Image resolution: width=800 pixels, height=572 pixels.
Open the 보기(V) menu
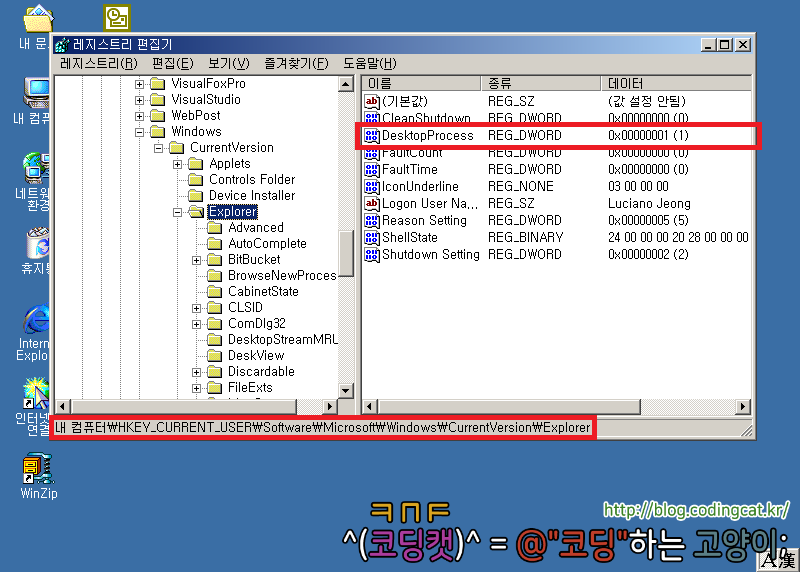coord(229,63)
